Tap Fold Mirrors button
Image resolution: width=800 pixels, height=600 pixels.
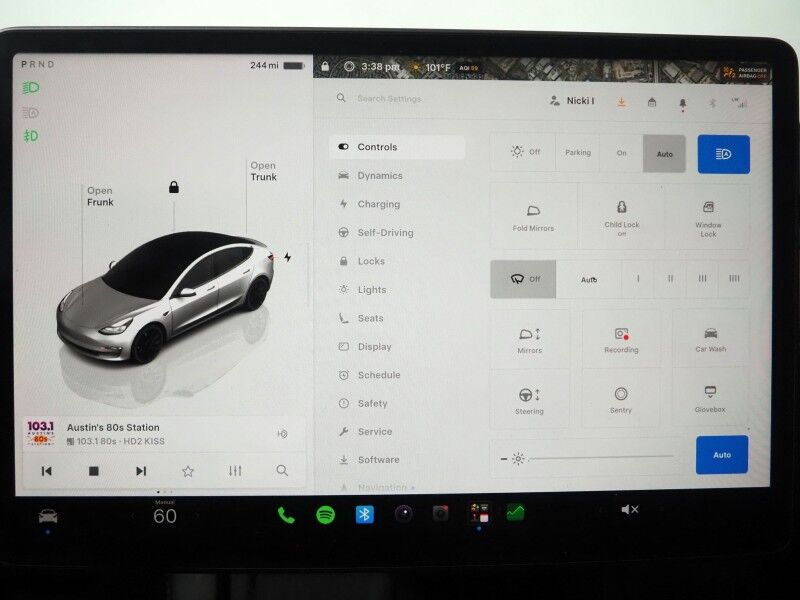[x=533, y=217]
